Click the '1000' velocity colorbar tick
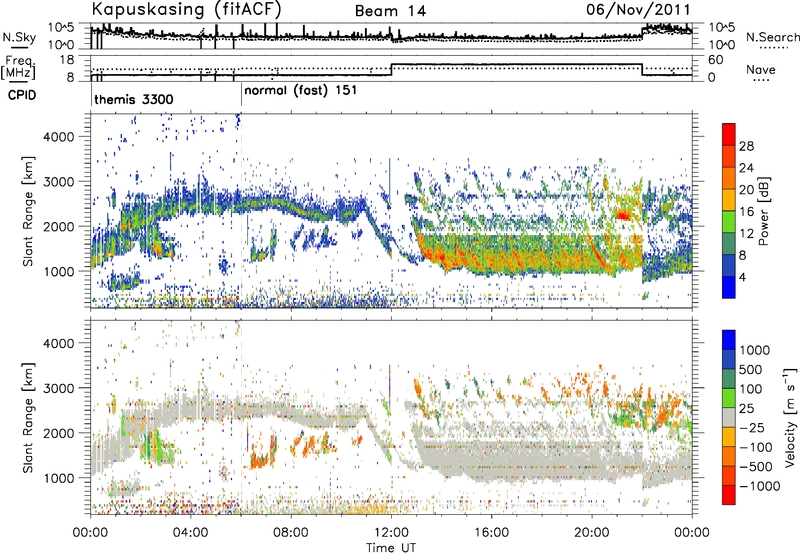 click(755, 350)
